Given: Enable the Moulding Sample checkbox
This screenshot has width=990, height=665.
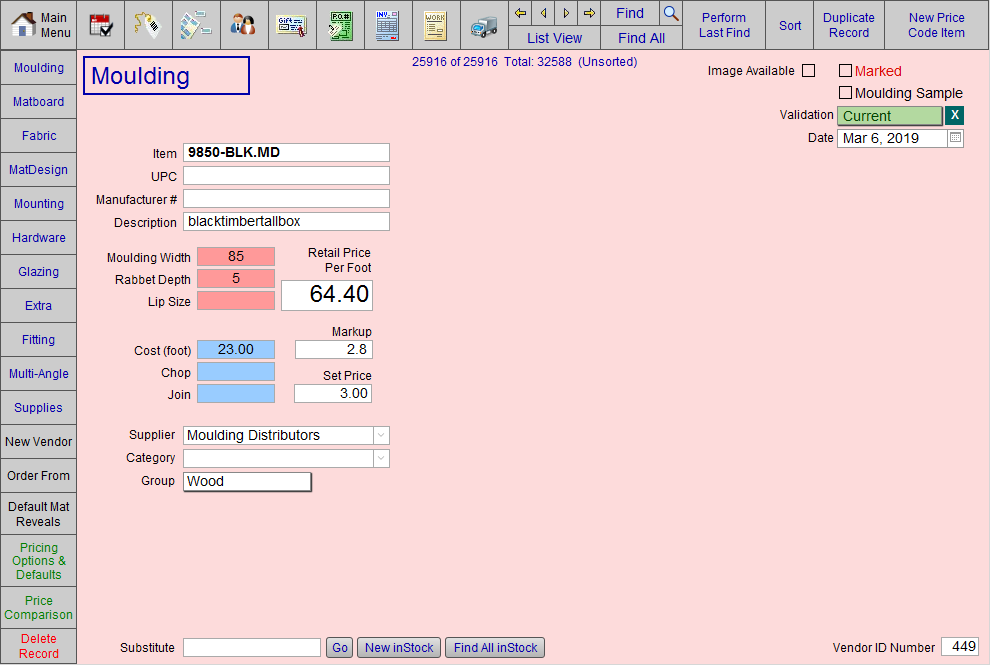Looking at the screenshot, I should click(x=845, y=93).
